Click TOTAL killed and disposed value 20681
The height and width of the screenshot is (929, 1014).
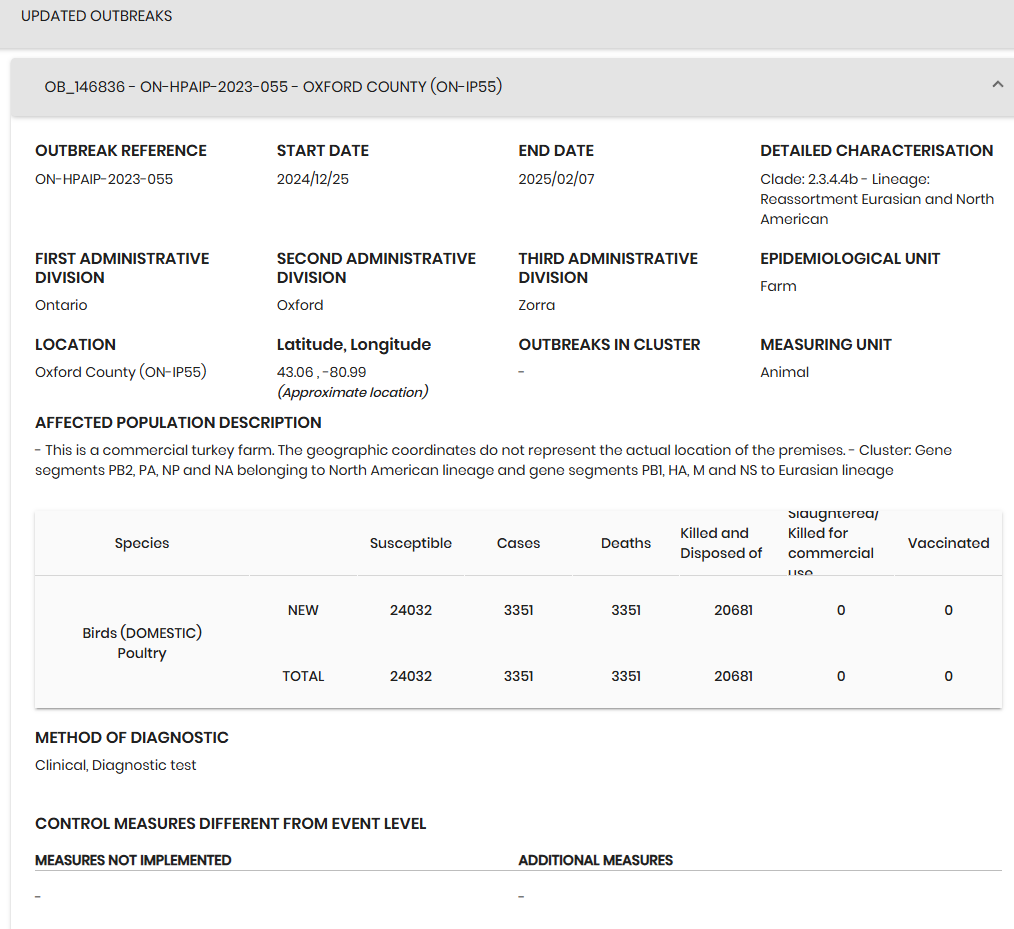733,676
